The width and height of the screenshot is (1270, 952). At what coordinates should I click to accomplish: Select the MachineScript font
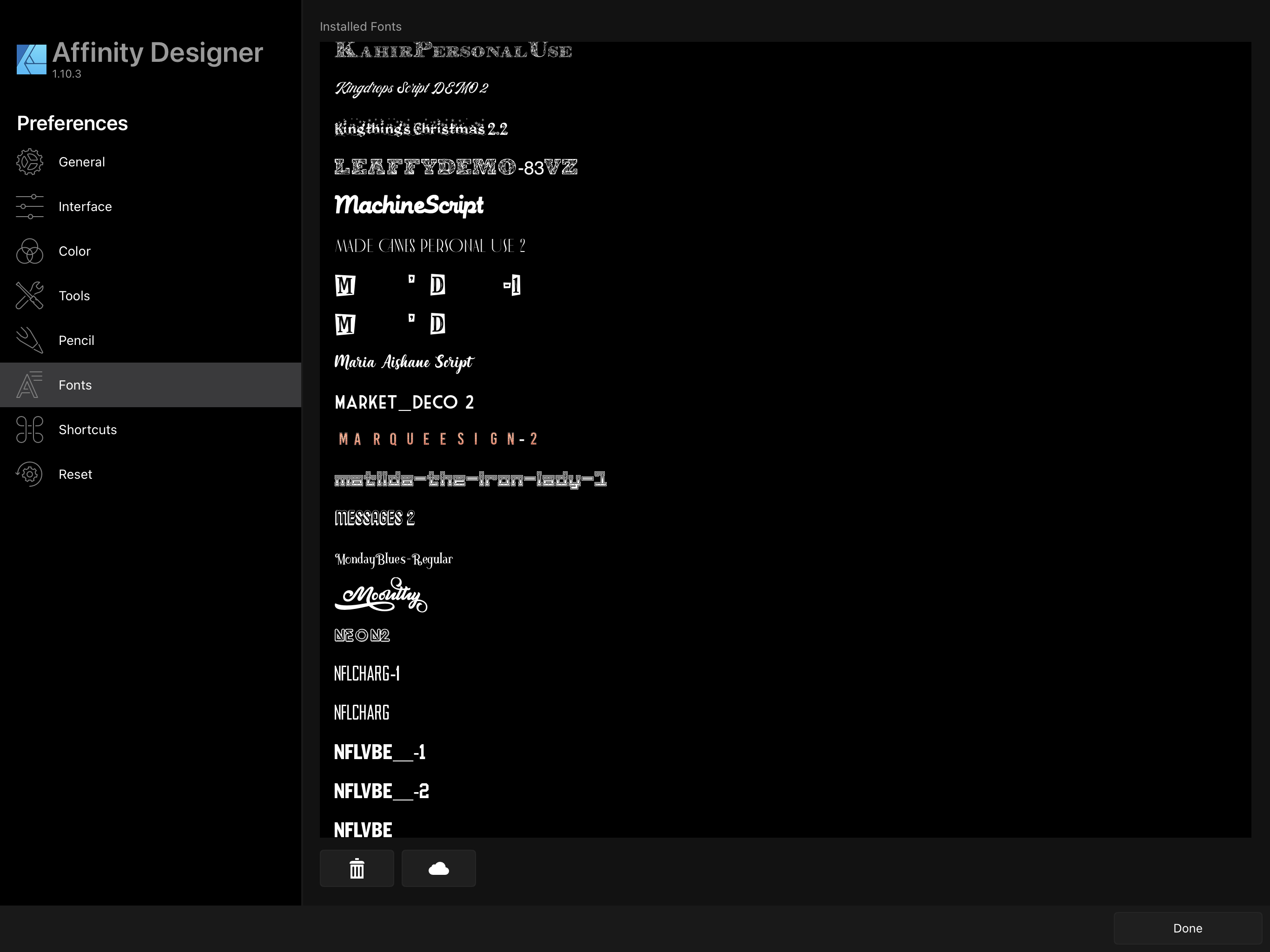pos(409,205)
